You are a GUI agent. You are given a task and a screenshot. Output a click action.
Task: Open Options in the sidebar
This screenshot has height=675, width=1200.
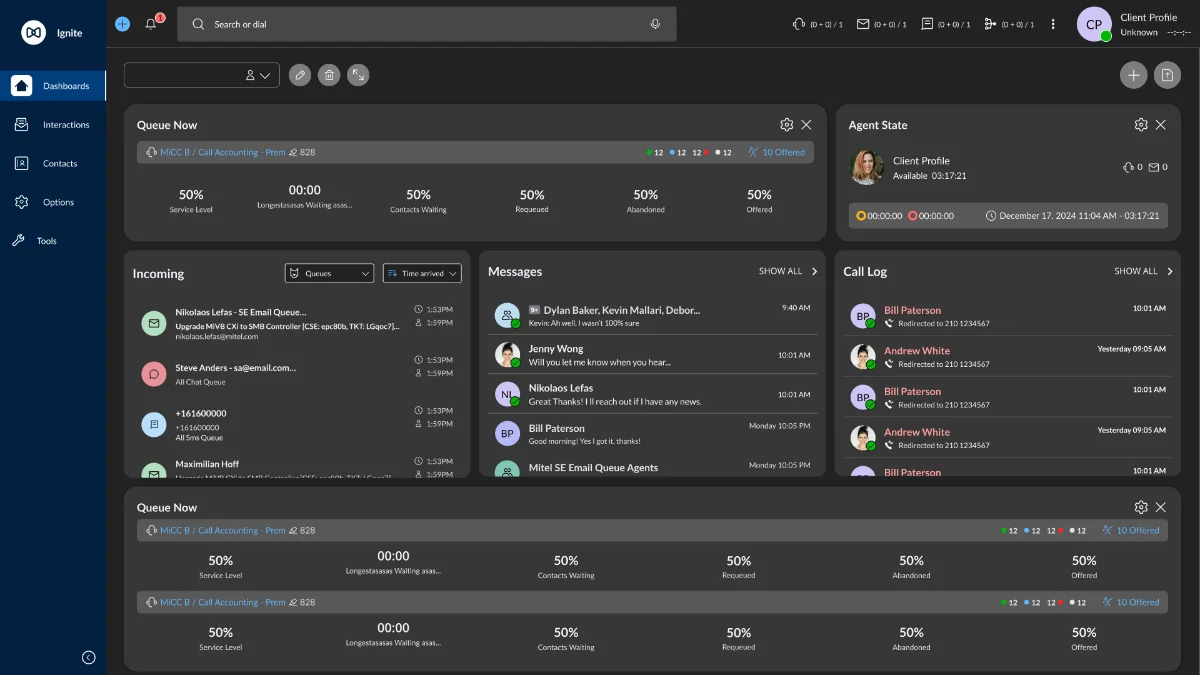53,202
